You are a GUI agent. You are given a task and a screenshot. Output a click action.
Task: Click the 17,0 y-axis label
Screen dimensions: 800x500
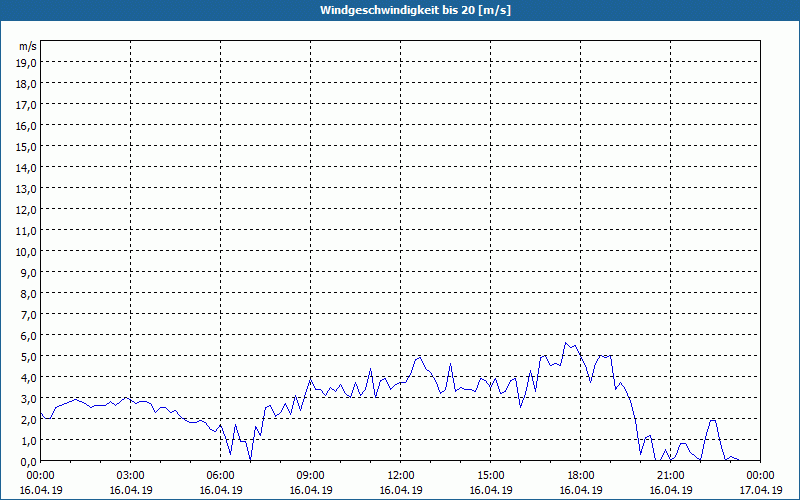click(x=28, y=105)
